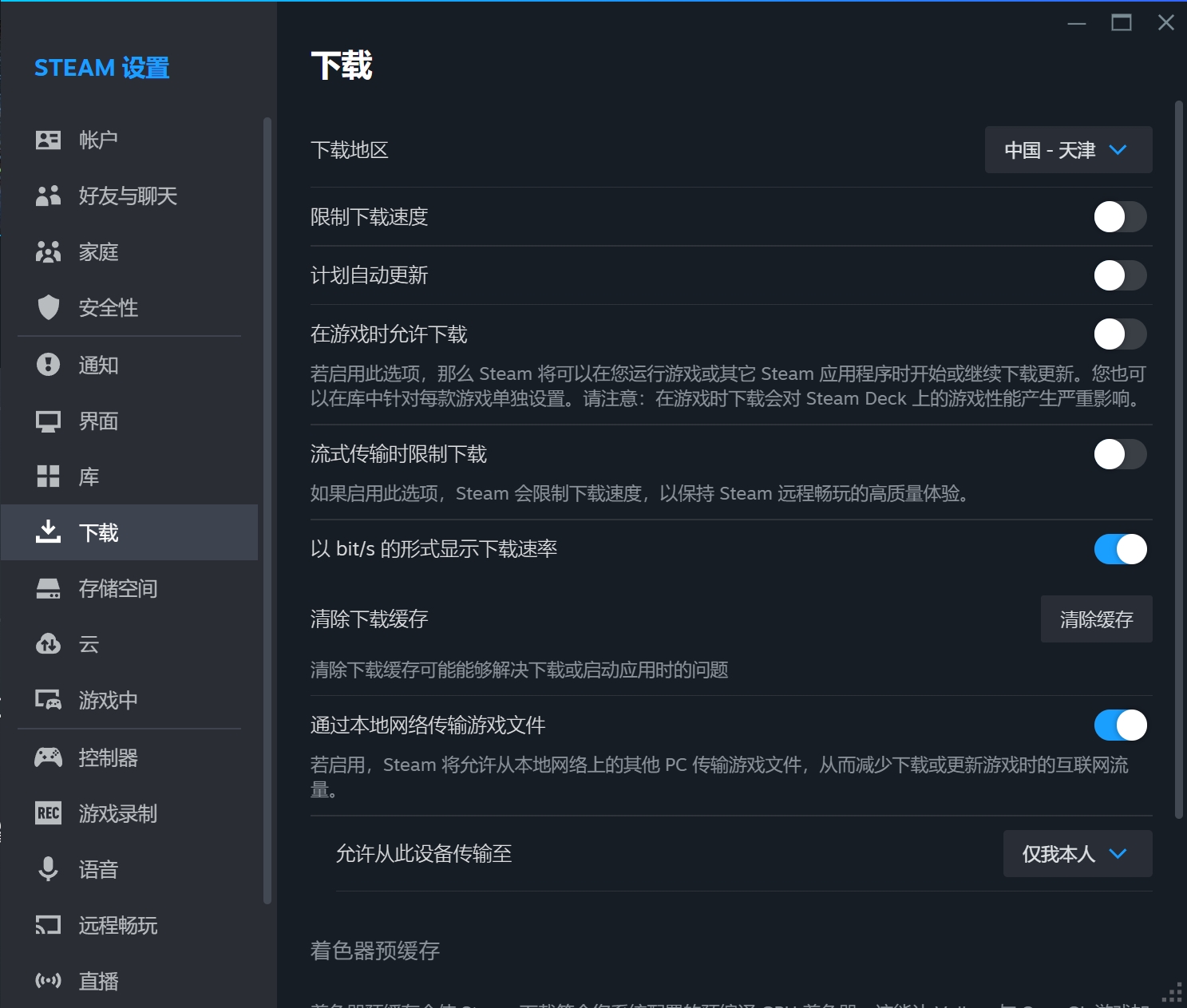Click the 帐户 account card icon
Viewport: 1187px width, 1008px height.
click(48, 140)
